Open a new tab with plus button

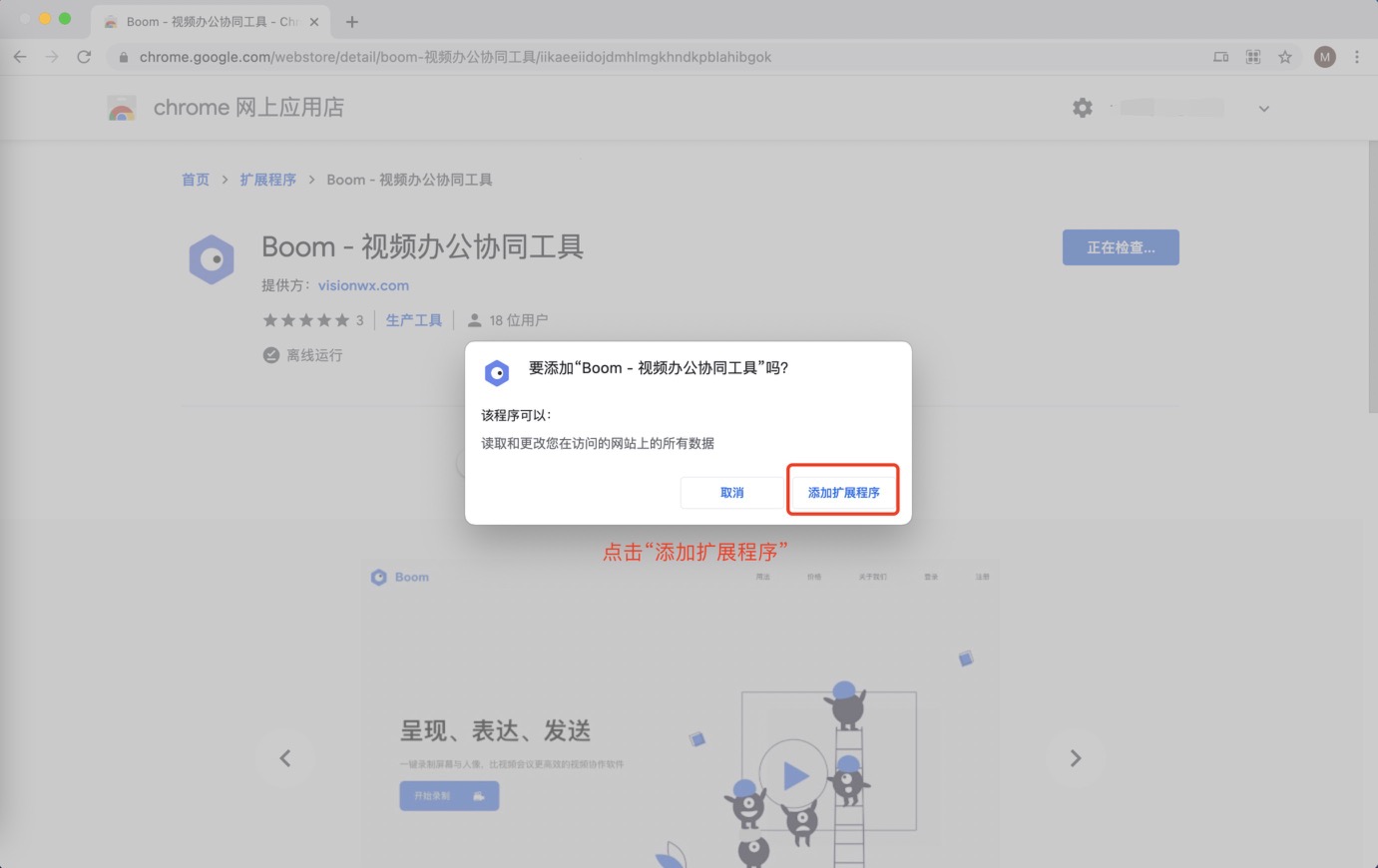point(352,21)
